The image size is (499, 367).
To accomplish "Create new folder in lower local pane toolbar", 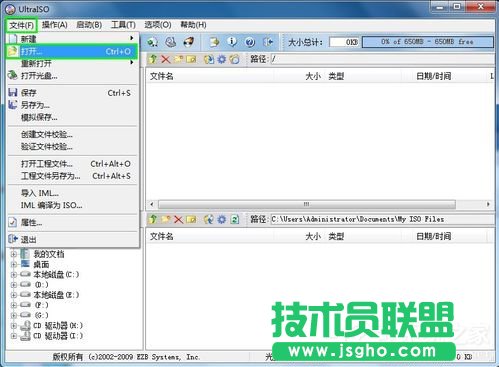I will (x=166, y=219).
